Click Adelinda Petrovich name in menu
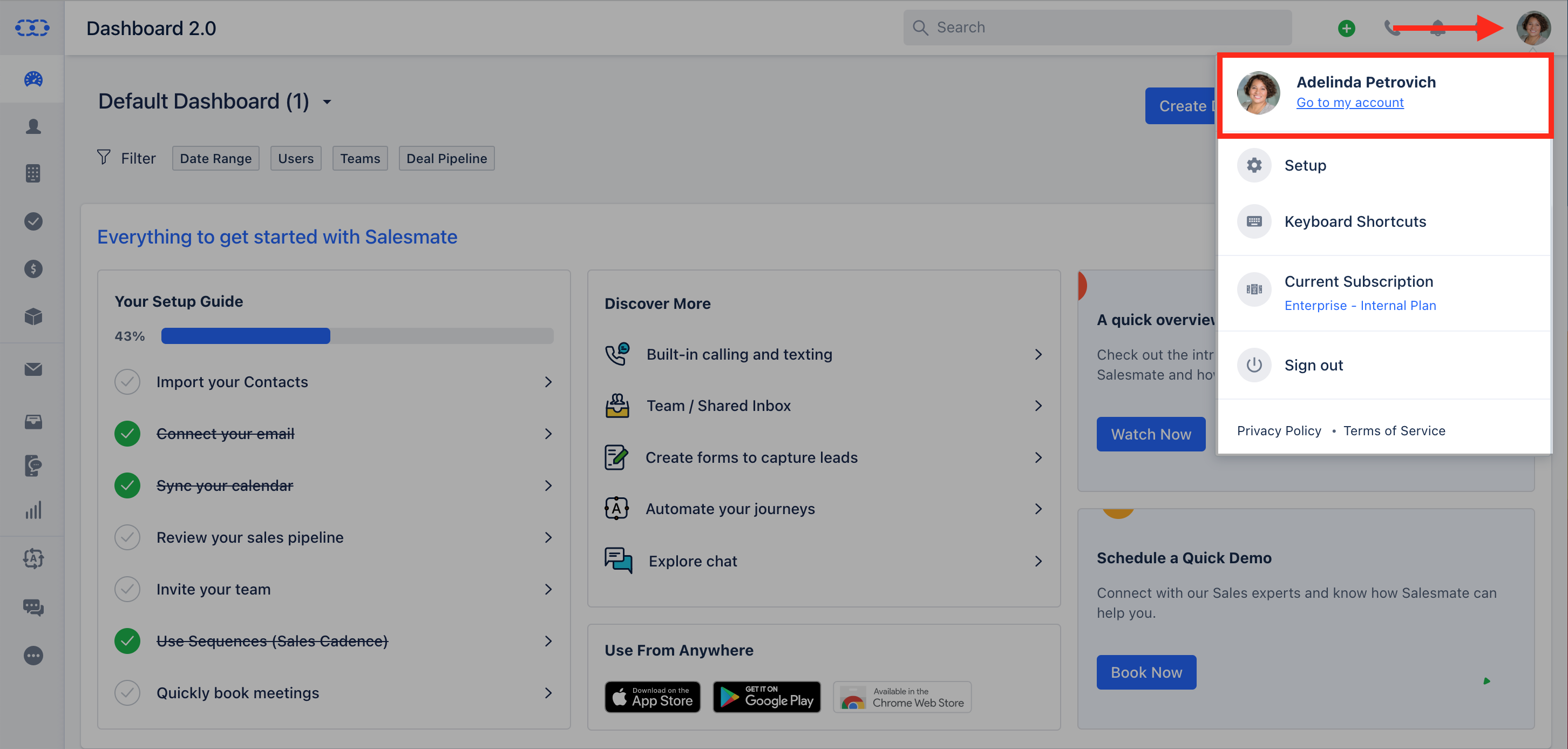Image resolution: width=1568 pixels, height=749 pixels. (1365, 82)
